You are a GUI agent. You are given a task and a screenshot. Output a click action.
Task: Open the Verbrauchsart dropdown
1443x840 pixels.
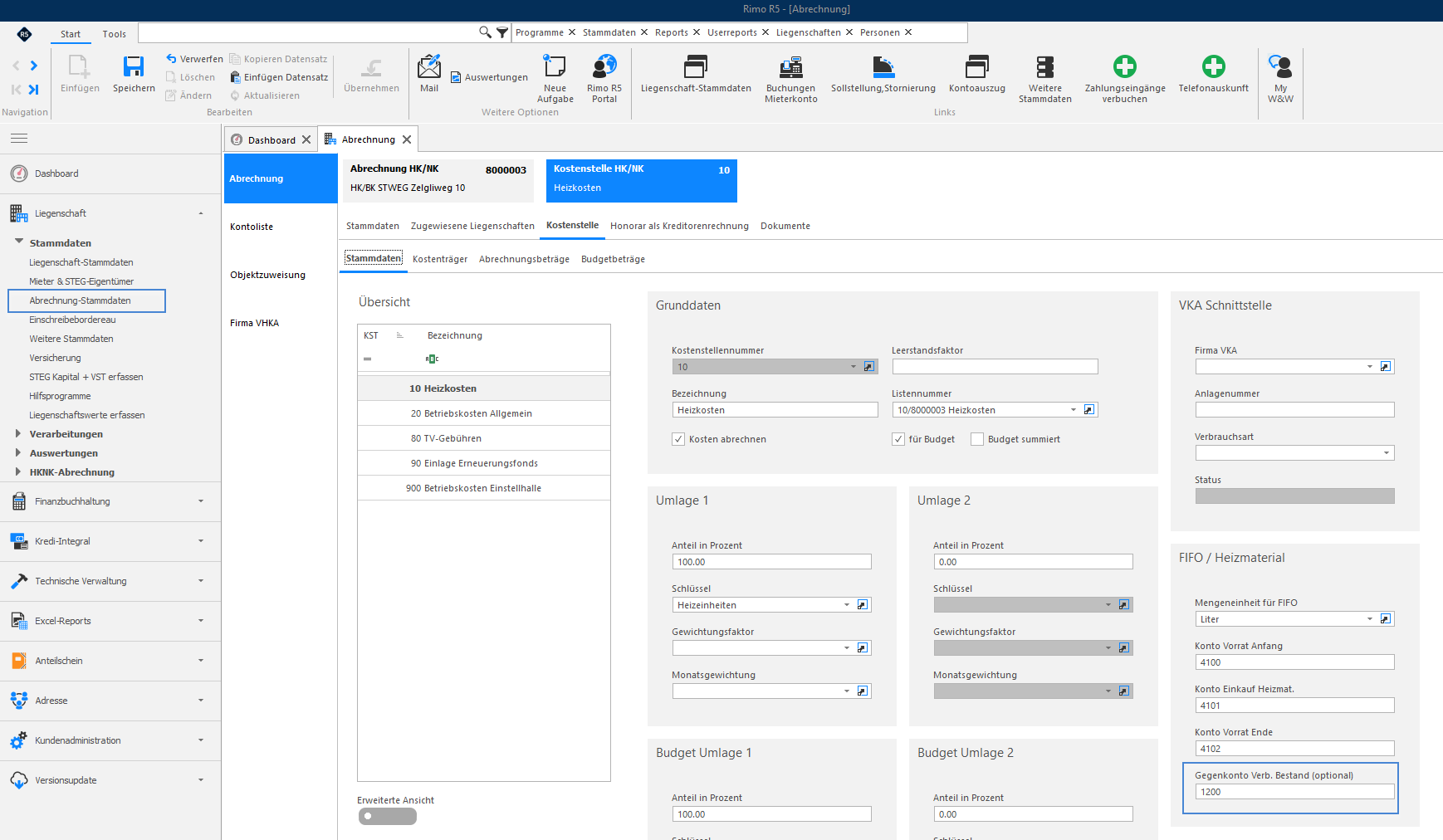pyautogui.click(x=1387, y=452)
